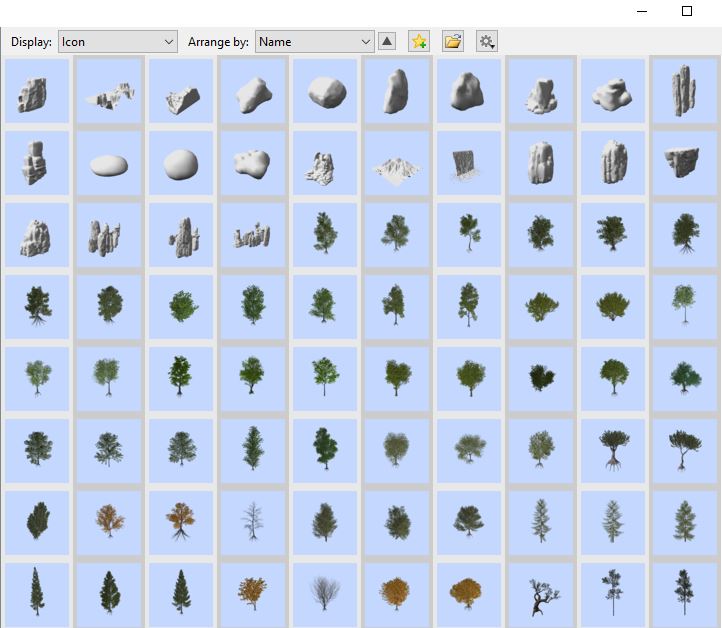Open the gear settings options menu

tap(487, 41)
